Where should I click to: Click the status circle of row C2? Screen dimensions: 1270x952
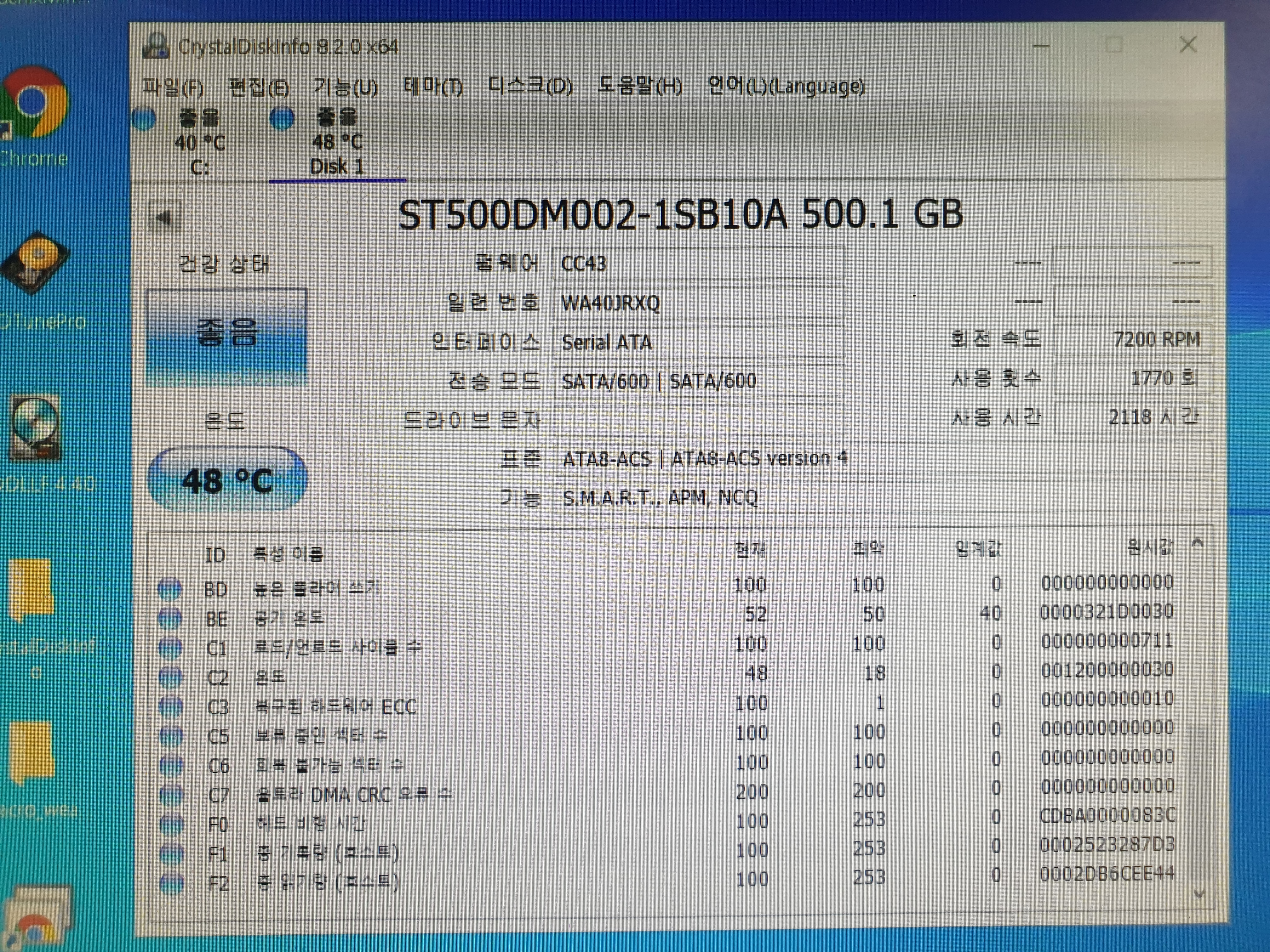[x=170, y=677]
